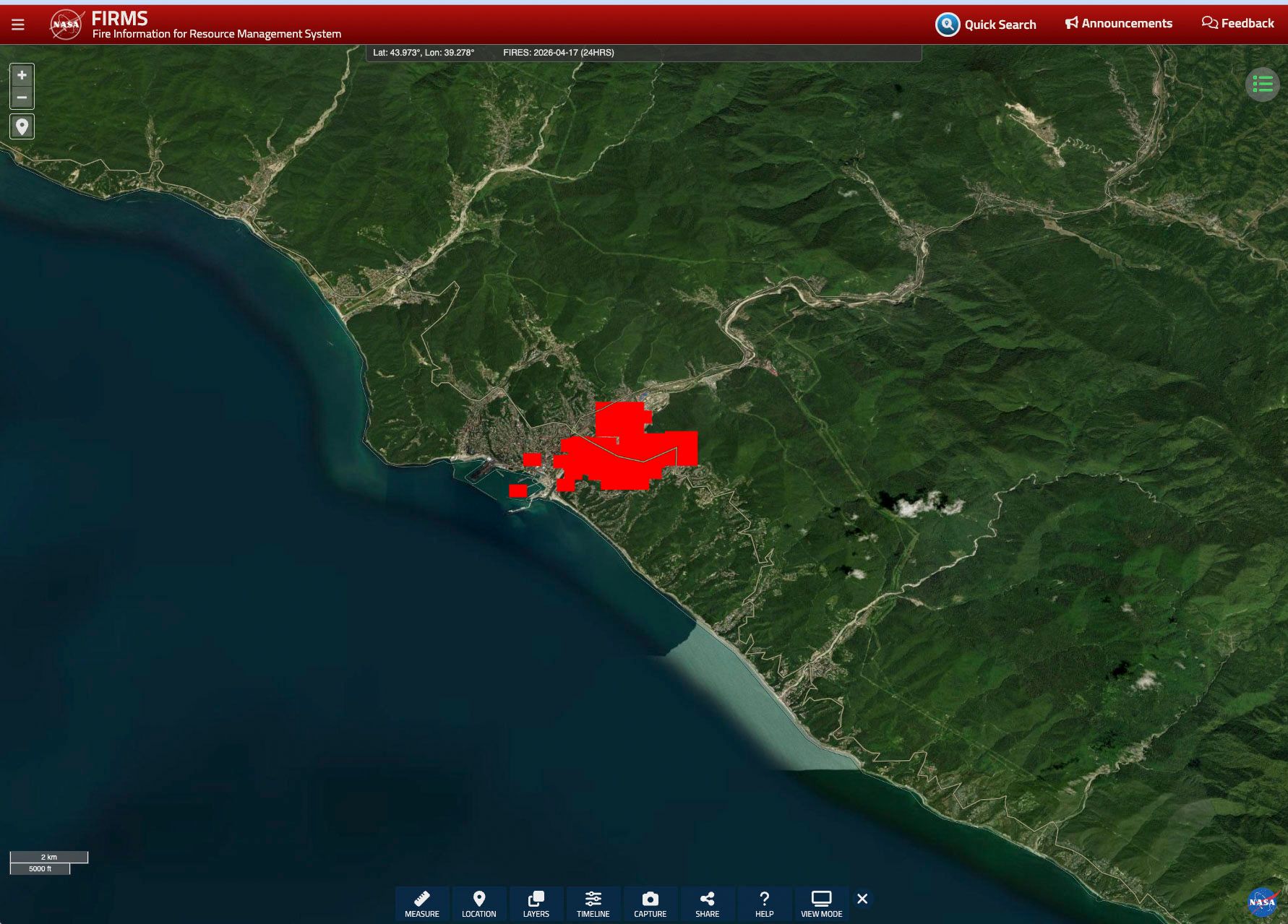
Task: Close the bottom toolbar
Action: tap(862, 899)
